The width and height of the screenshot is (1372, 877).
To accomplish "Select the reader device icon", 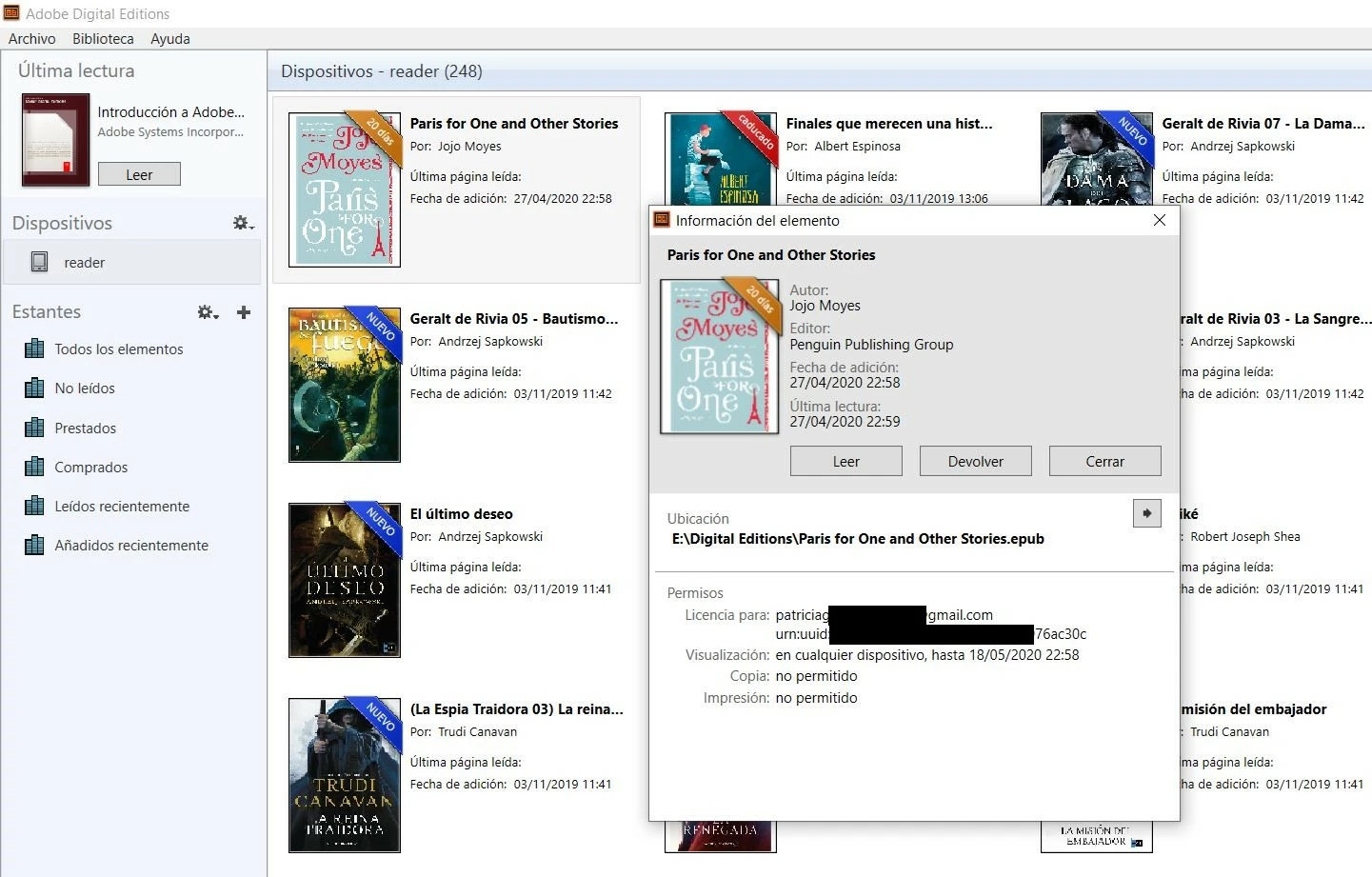I will 39,262.
